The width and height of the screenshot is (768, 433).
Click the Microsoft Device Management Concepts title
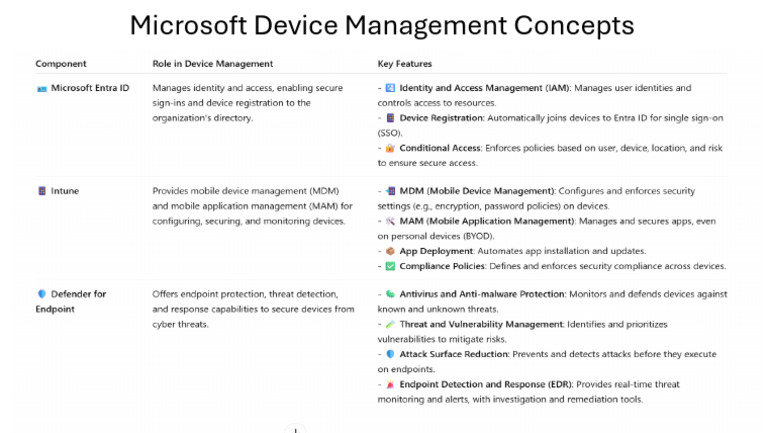[382, 25]
